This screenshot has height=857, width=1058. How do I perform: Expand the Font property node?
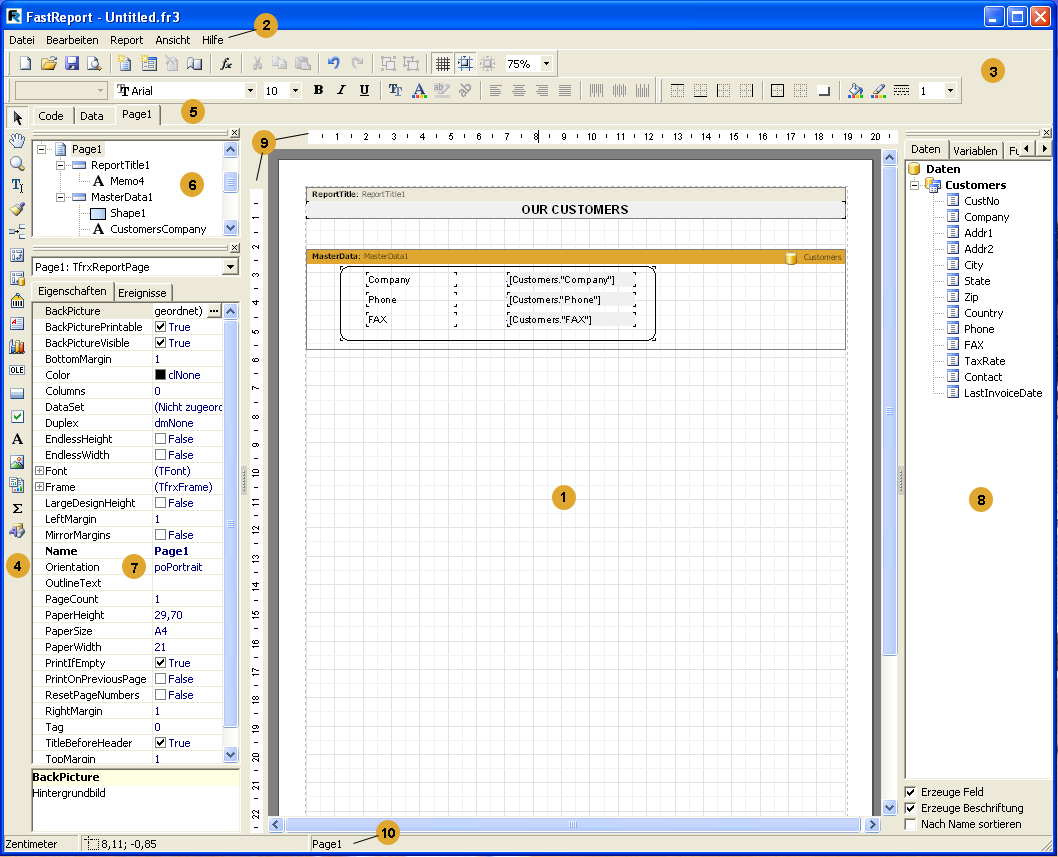point(39,471)
